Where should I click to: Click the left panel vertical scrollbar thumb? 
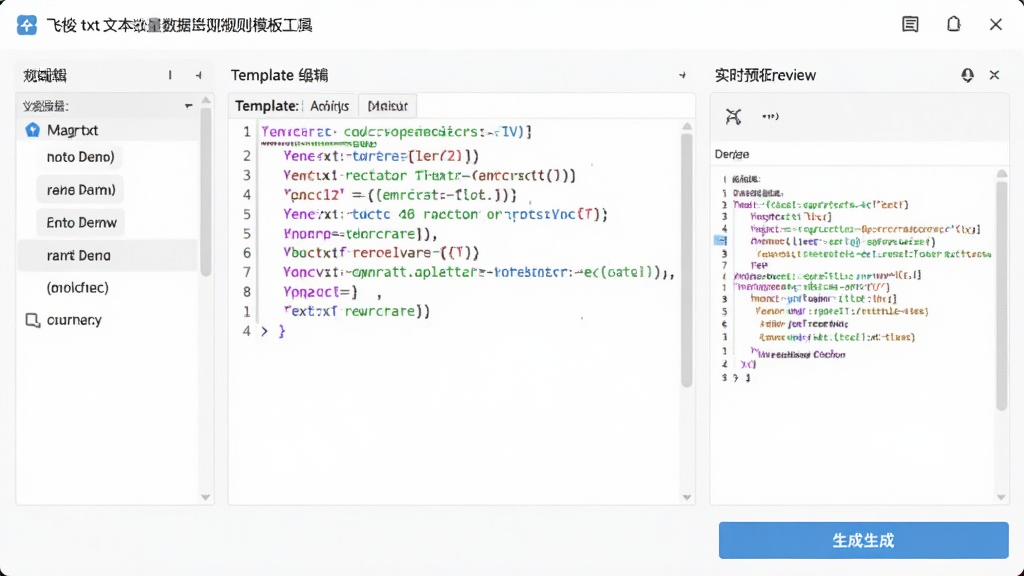point(206,191)
